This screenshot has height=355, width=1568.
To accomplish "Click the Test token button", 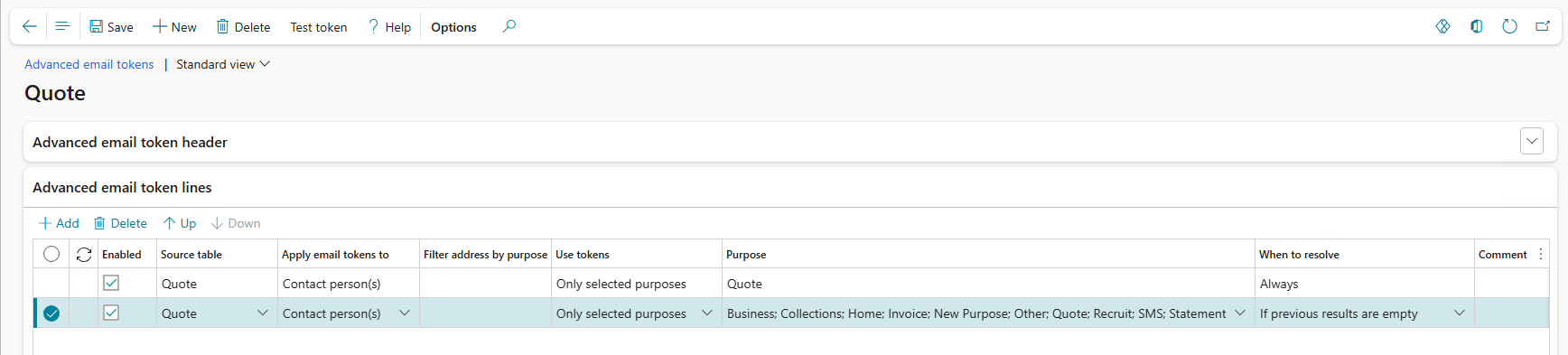I will tap(319, 27).
